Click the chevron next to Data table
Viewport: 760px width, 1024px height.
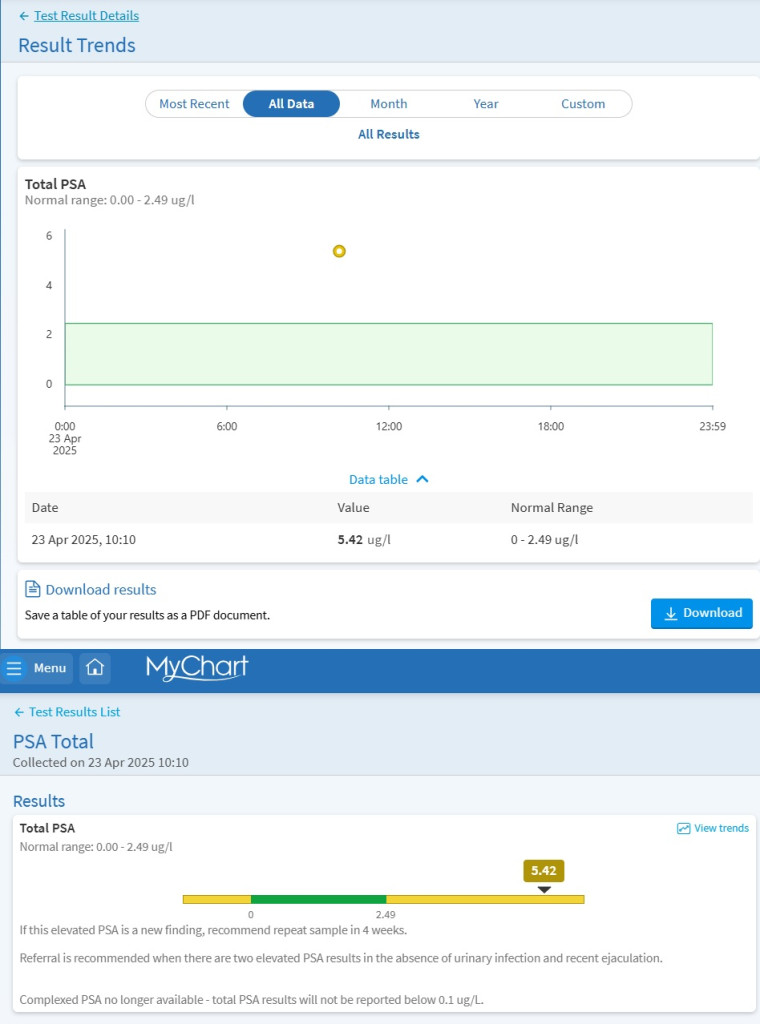(x=422, y=479)
